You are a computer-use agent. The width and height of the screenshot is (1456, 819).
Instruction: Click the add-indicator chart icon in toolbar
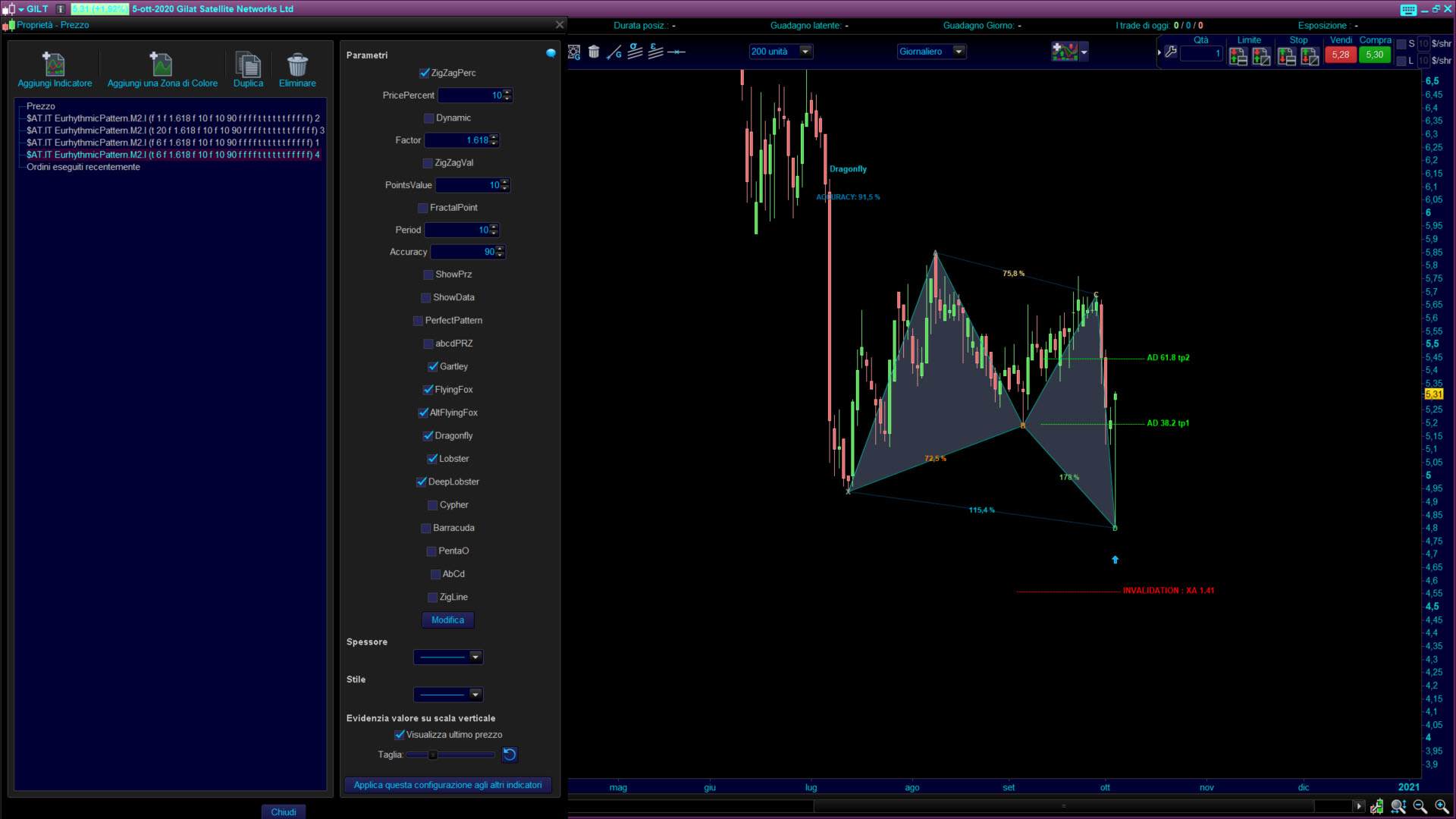click(1065, 52)
